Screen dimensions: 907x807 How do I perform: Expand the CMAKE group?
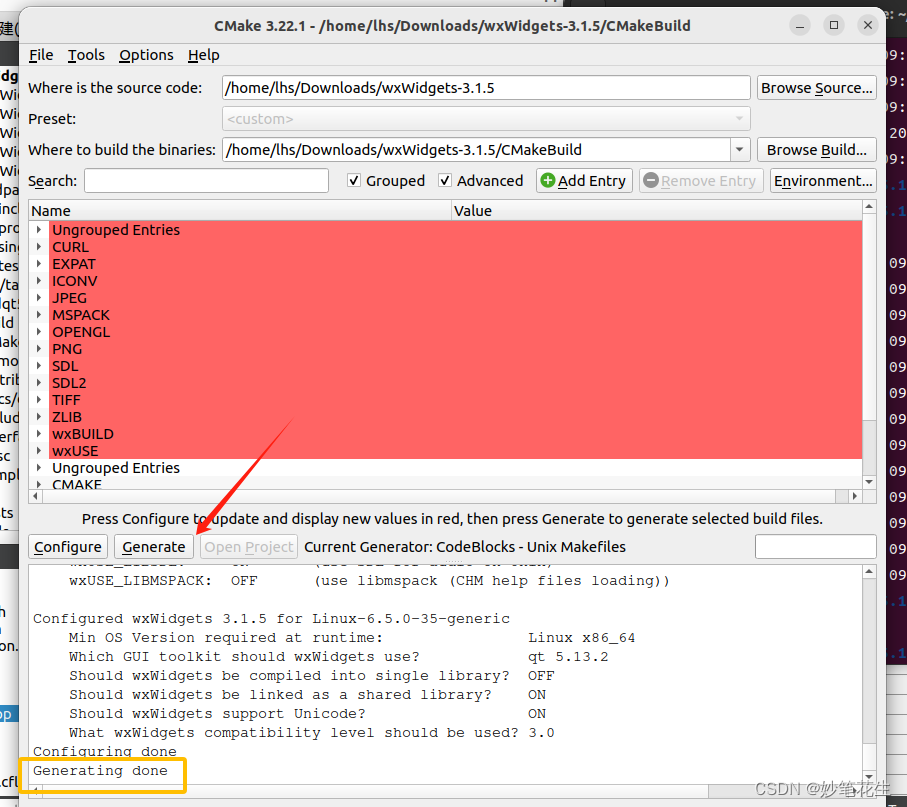38,485
